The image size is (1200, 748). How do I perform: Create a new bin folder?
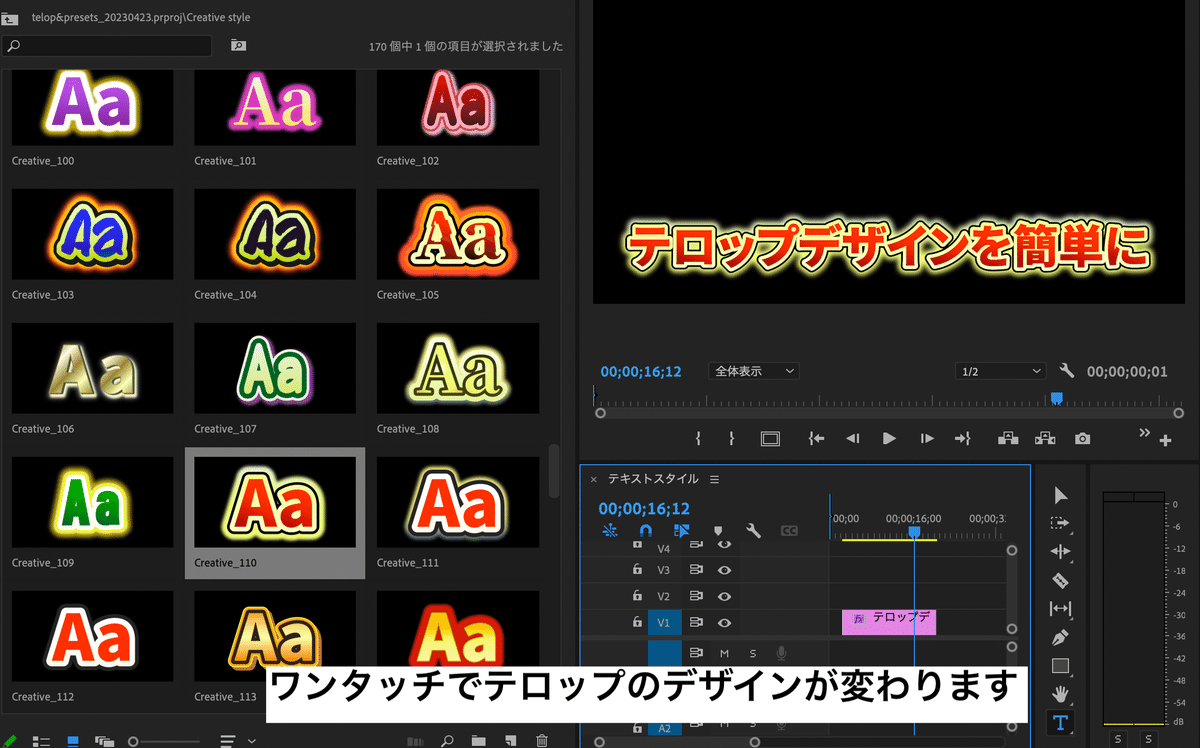(x=479, y=741)
